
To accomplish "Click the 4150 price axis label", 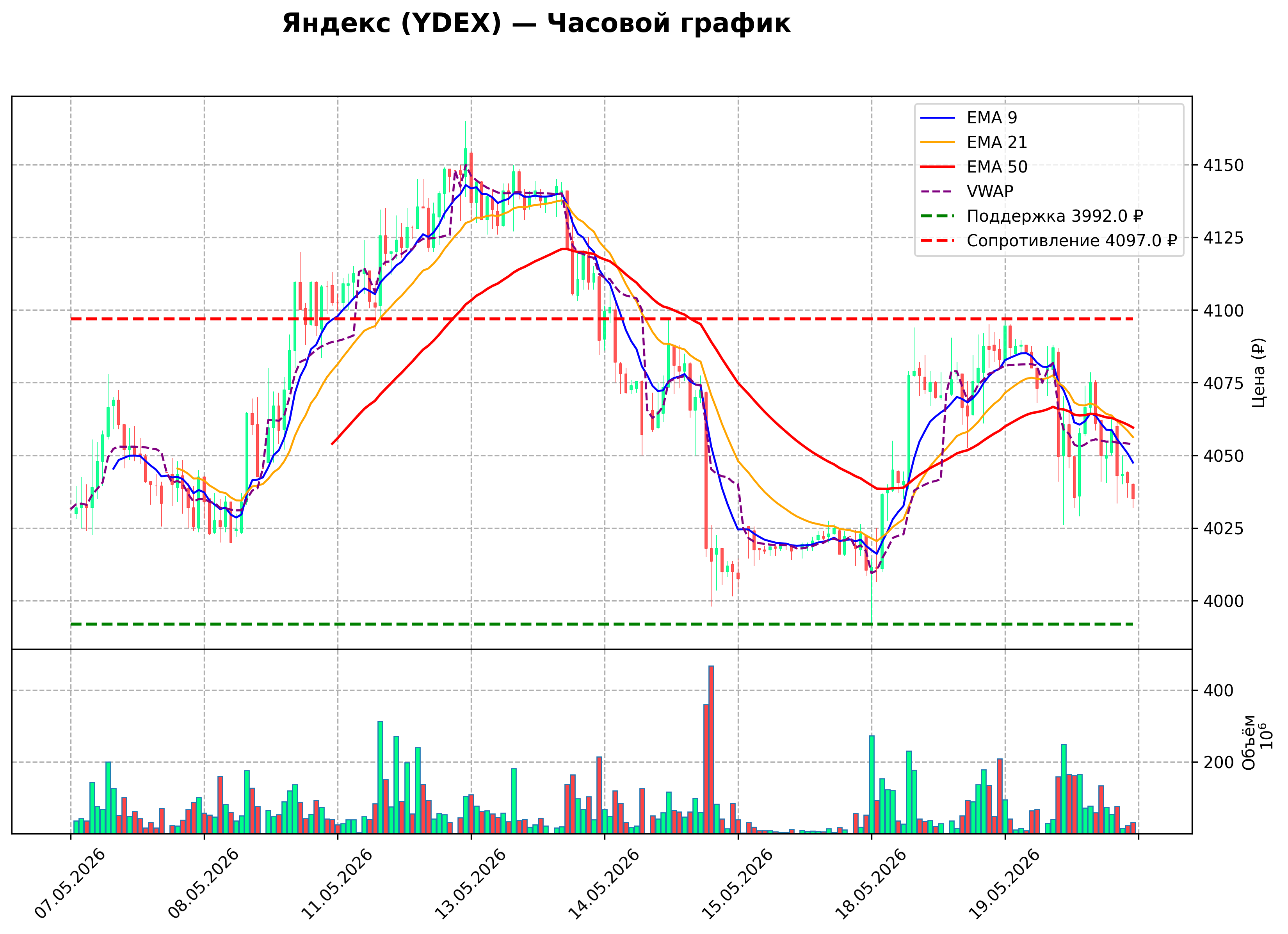I will tap(1224, 165).
